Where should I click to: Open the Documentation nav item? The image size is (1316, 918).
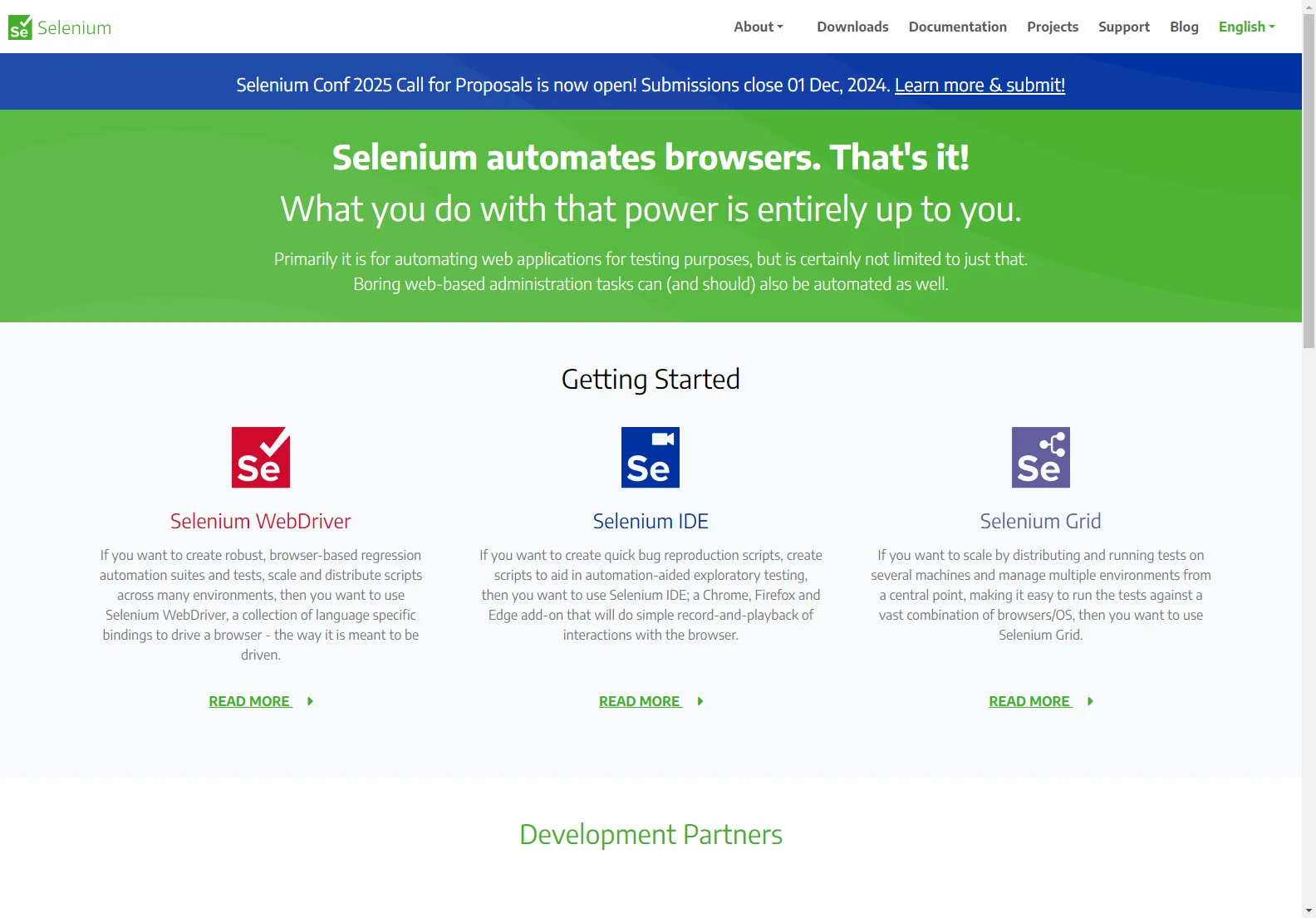[958, 27]
